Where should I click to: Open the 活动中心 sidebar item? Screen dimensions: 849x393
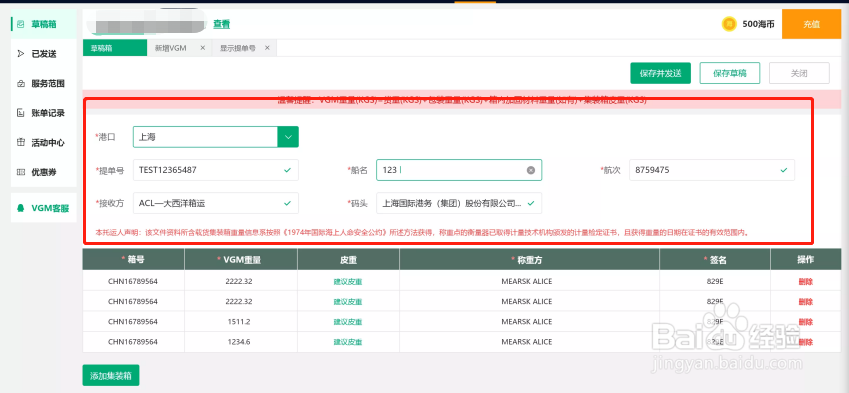coord(43,143)
